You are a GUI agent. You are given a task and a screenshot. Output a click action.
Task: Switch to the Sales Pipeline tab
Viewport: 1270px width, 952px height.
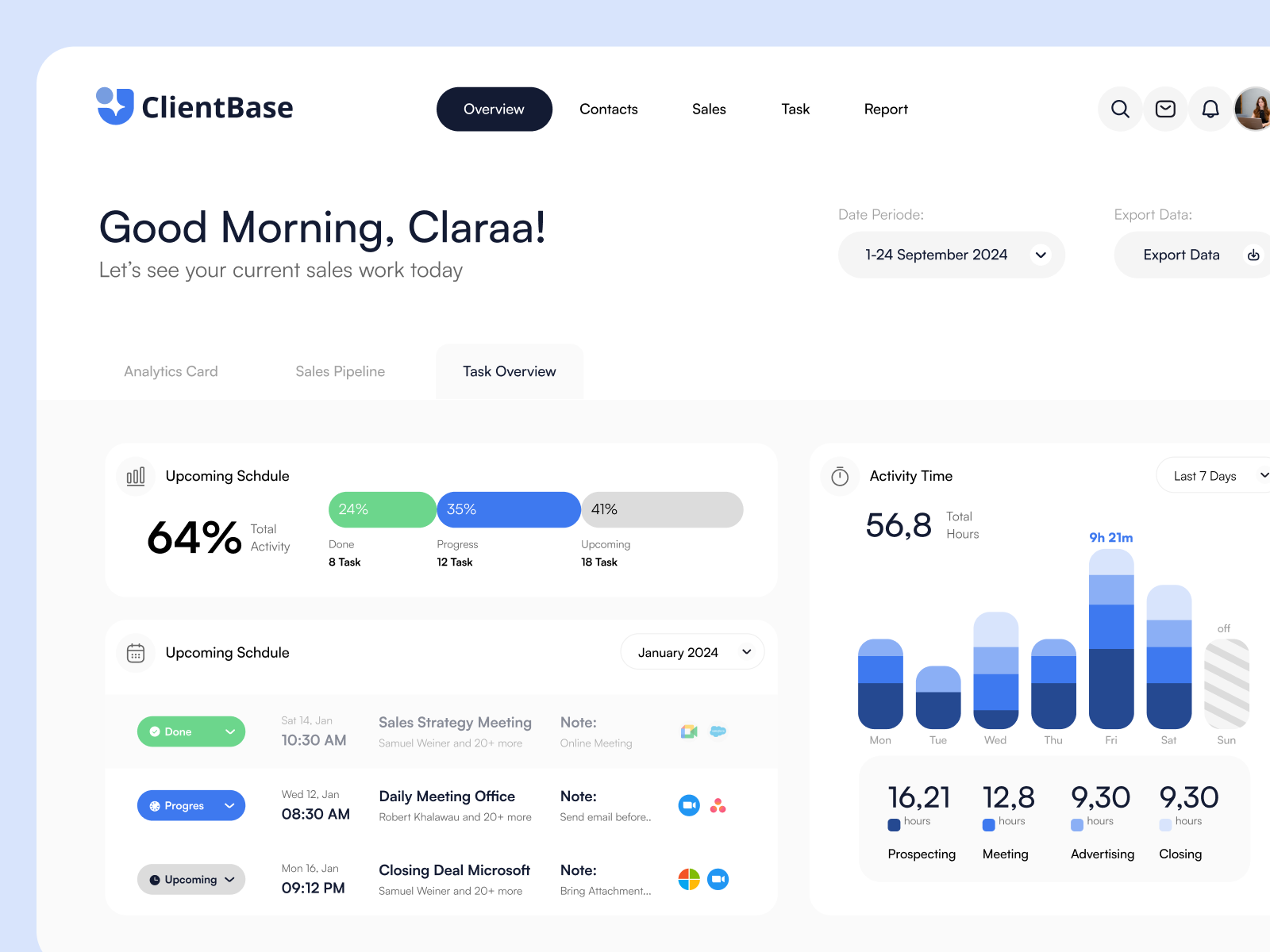(x=340, y=371)
